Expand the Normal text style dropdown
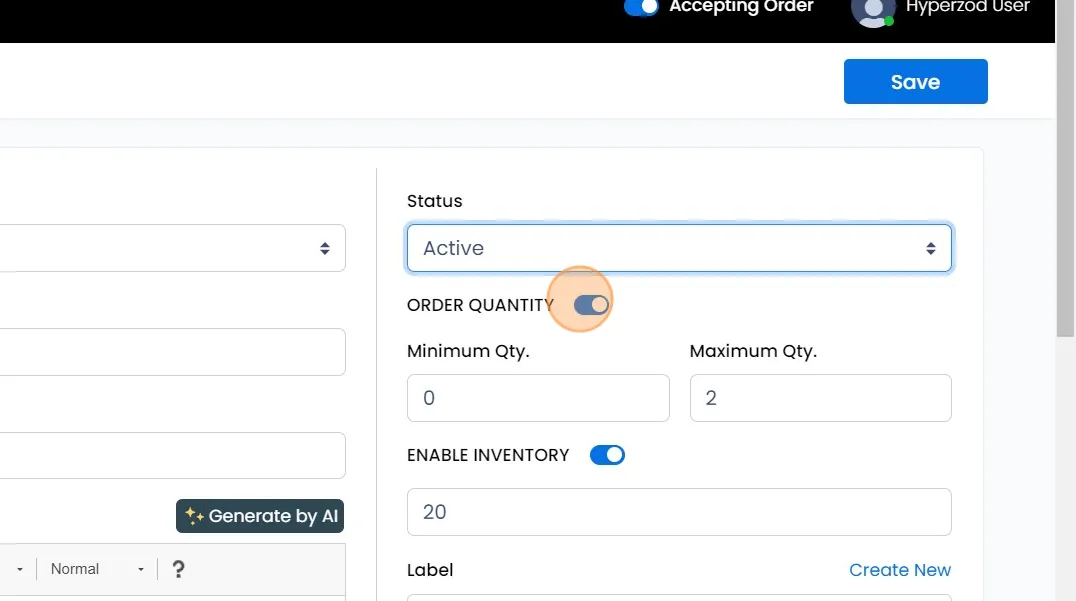 click(98, 569)
